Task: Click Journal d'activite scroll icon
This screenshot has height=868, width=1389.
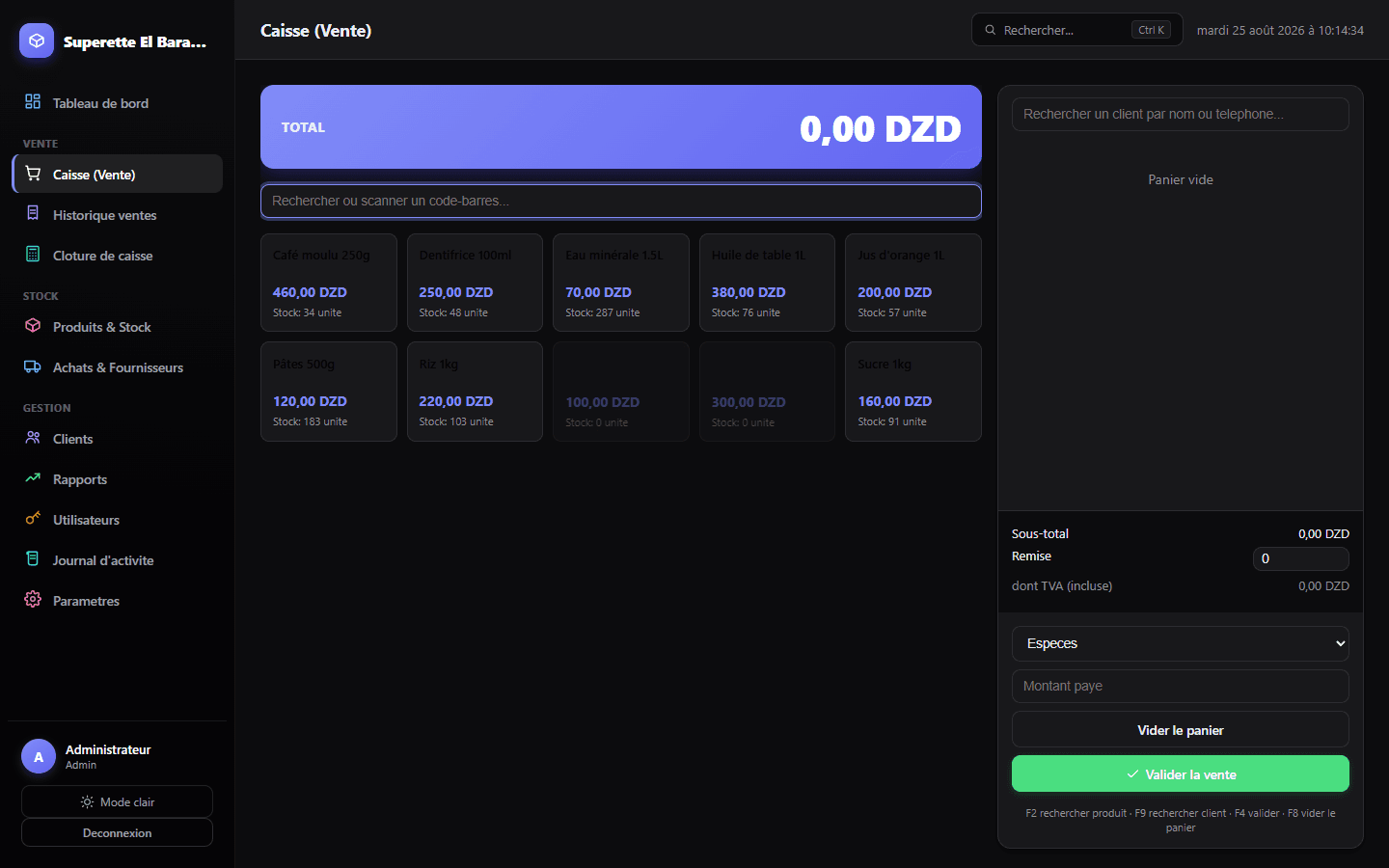Action: pos(33,558)
